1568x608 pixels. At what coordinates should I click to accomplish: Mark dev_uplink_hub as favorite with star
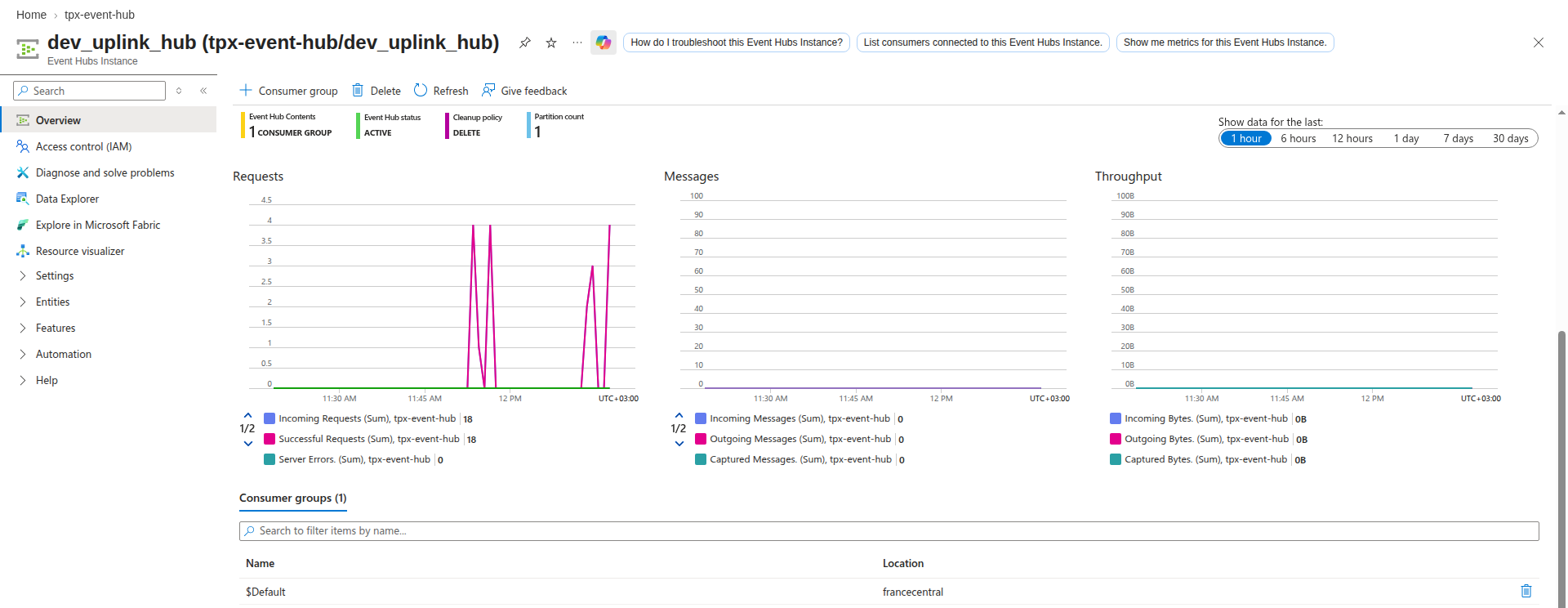point(551,42)
